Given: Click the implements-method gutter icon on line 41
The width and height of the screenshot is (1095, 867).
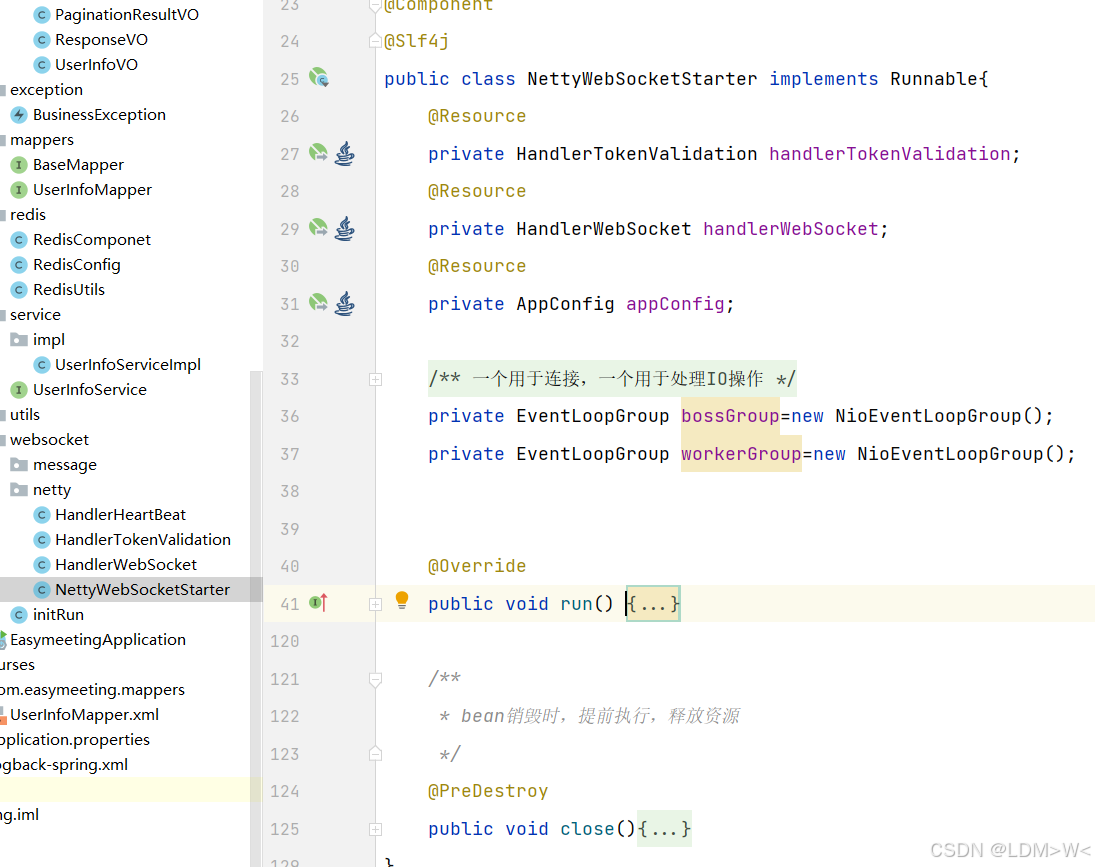Looking at the screenshot, I should tap(318, 602).
